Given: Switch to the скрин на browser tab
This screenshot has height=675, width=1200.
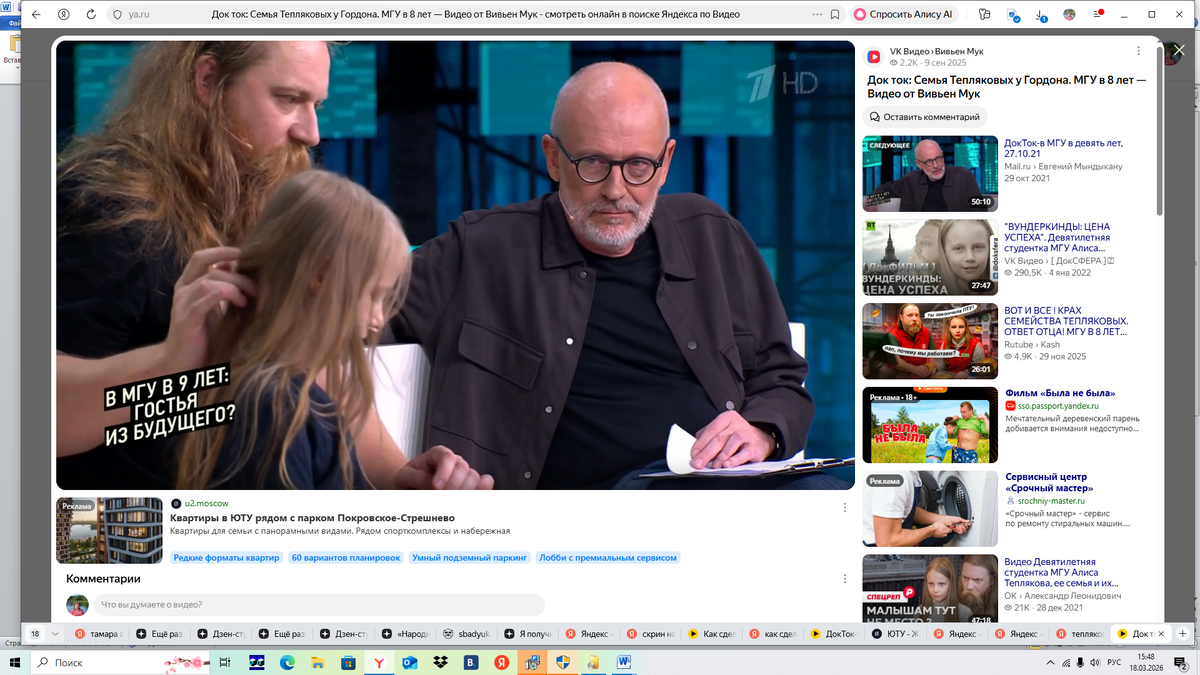Looking at the screenshot, I should pos(651,634).
